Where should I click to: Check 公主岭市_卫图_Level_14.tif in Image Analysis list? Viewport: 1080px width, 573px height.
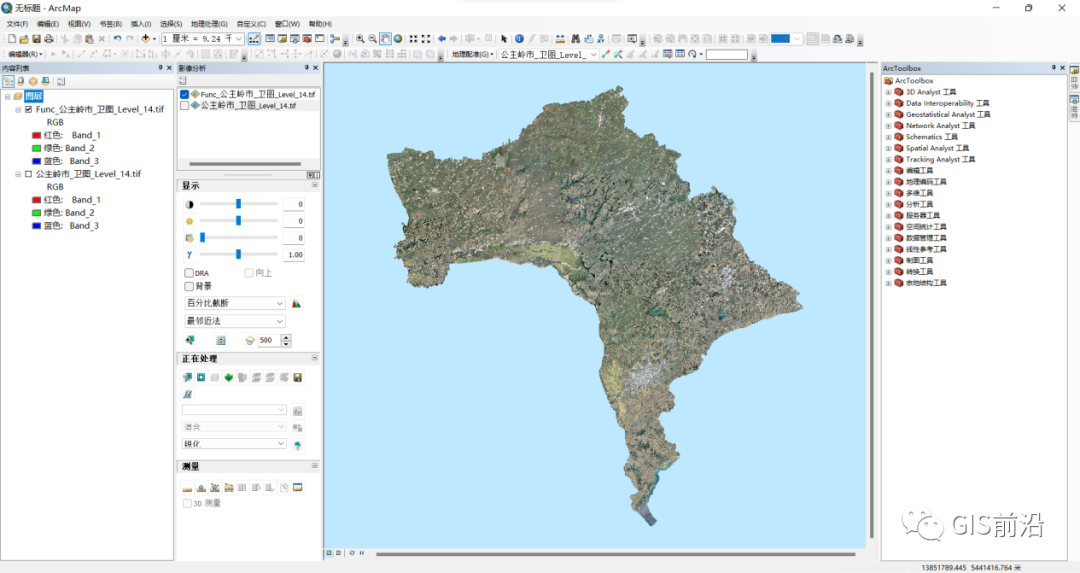click(x=185, y=106)
